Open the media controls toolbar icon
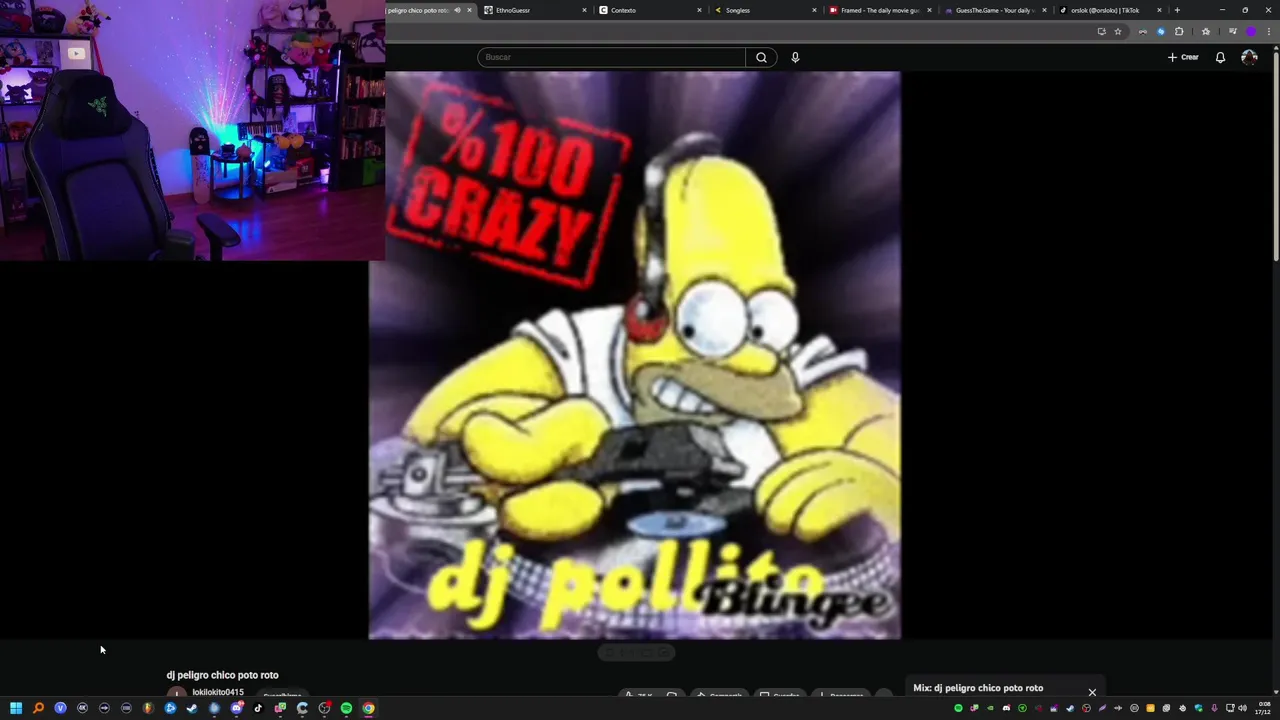The image size is (1280, 720). [x=1232, y=31]
